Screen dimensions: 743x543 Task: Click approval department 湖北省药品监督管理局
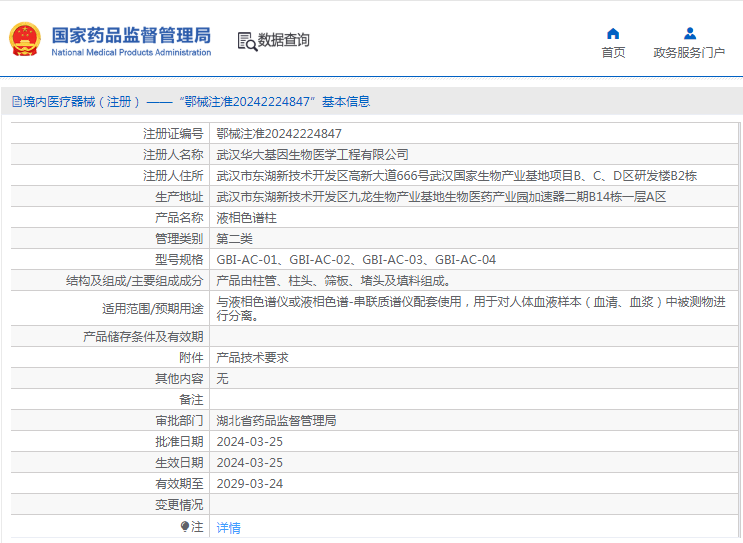pos(276,421)
